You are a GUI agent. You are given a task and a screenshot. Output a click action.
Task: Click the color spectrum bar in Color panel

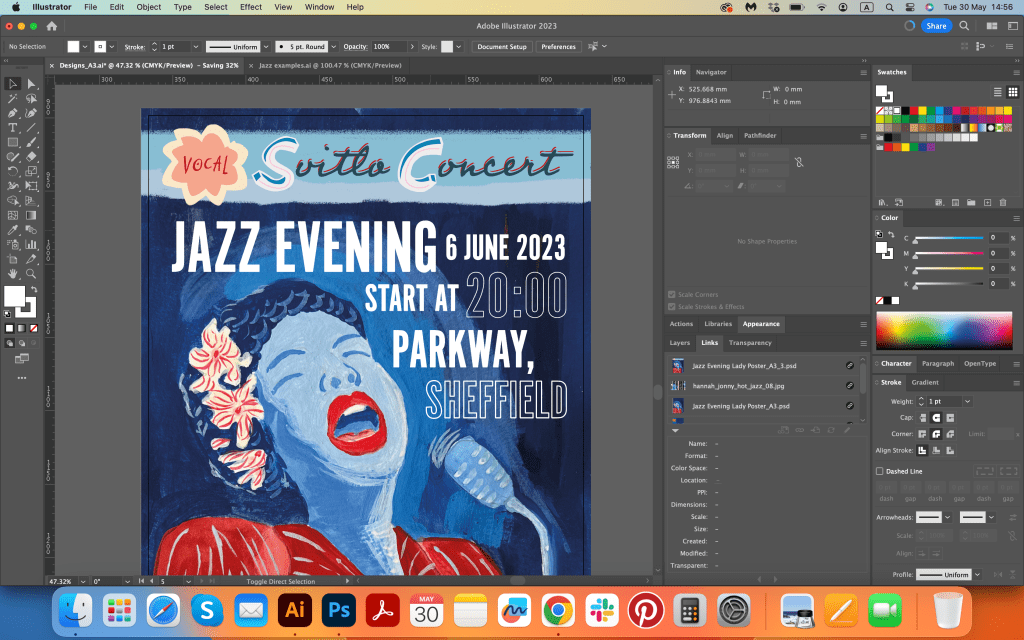[x=943, y=331]
